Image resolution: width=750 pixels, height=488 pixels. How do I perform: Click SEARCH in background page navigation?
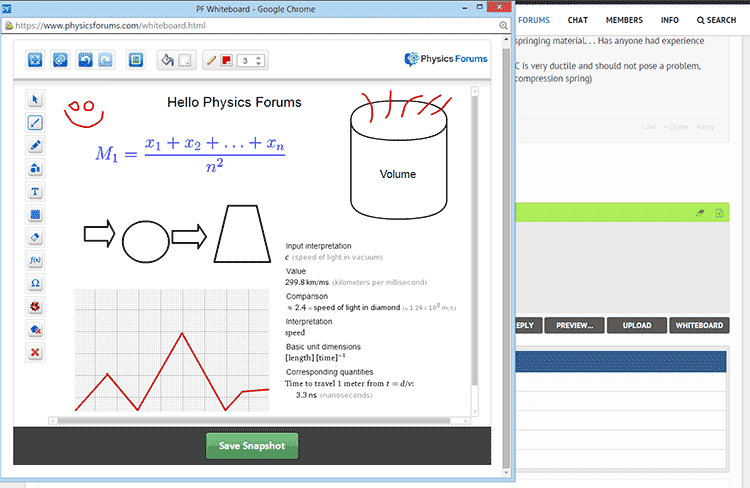[x=717, y=20]
